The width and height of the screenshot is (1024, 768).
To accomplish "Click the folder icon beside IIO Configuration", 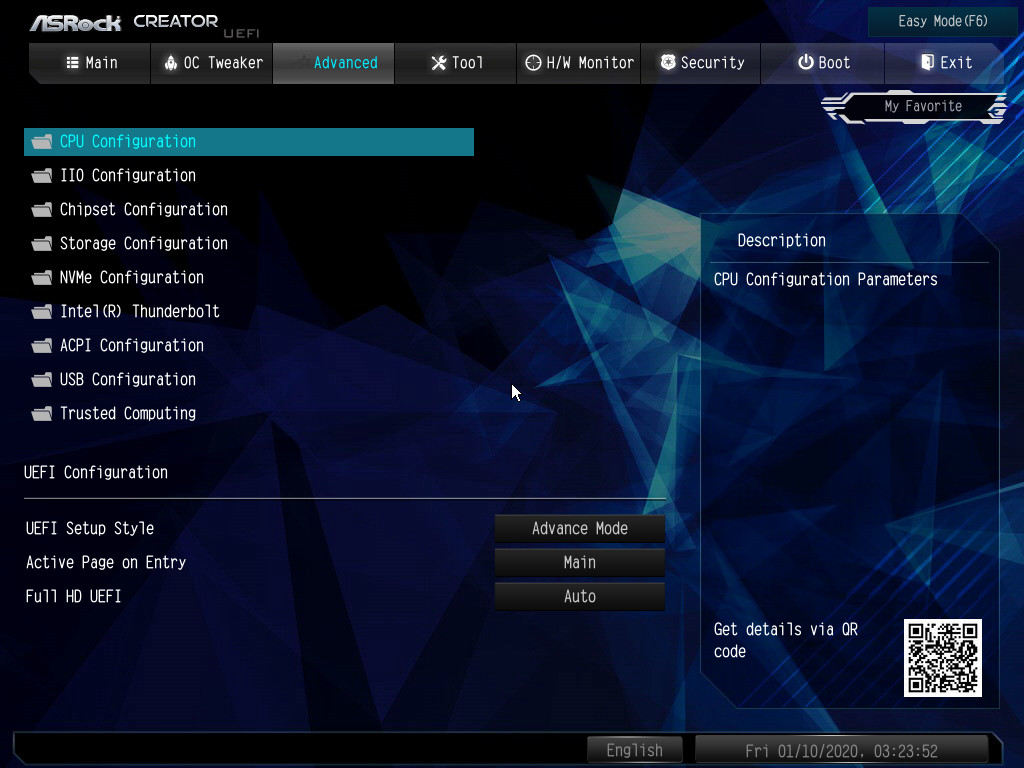I will coord(41,176).
